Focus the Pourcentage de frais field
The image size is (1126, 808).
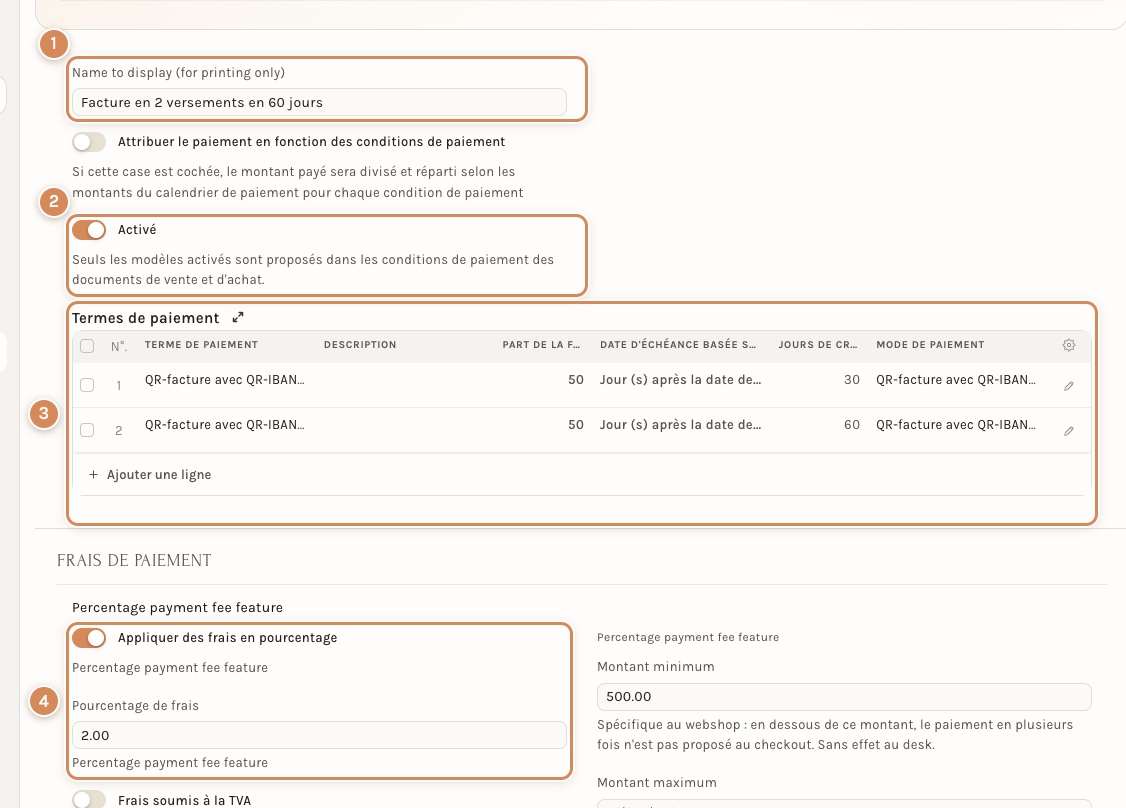click(x=319, y=735)
